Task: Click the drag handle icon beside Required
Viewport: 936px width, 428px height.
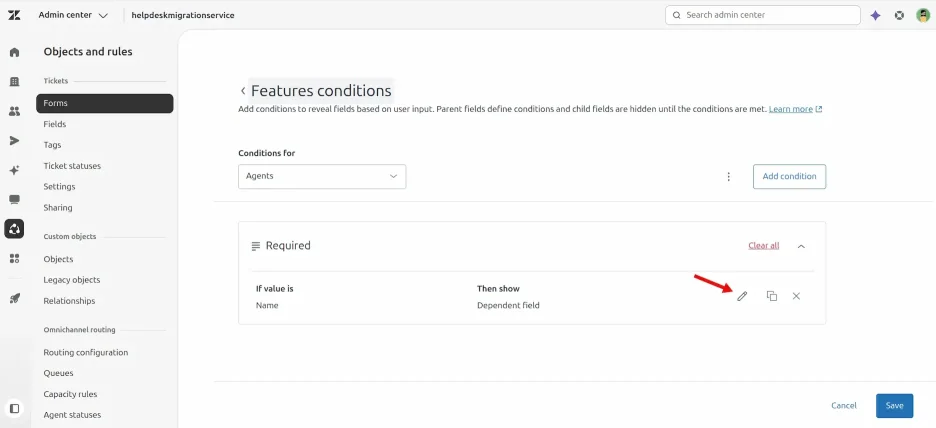Action: (x=255, y=246)
